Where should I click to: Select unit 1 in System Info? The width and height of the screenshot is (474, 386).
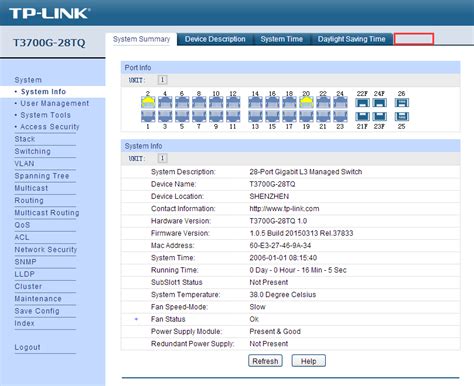coord(162,158)
